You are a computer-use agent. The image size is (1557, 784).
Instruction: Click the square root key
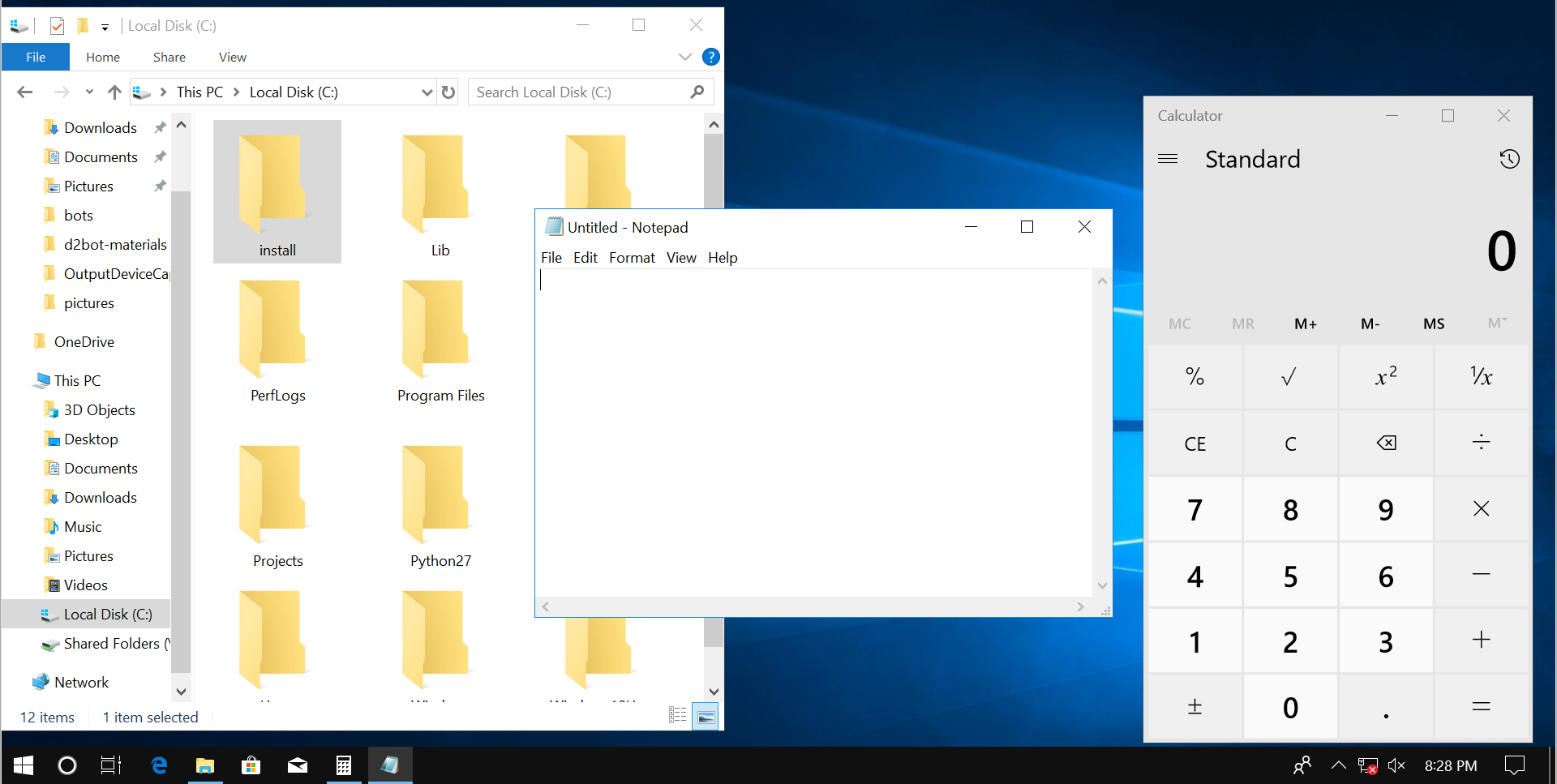click(1289, 377)
